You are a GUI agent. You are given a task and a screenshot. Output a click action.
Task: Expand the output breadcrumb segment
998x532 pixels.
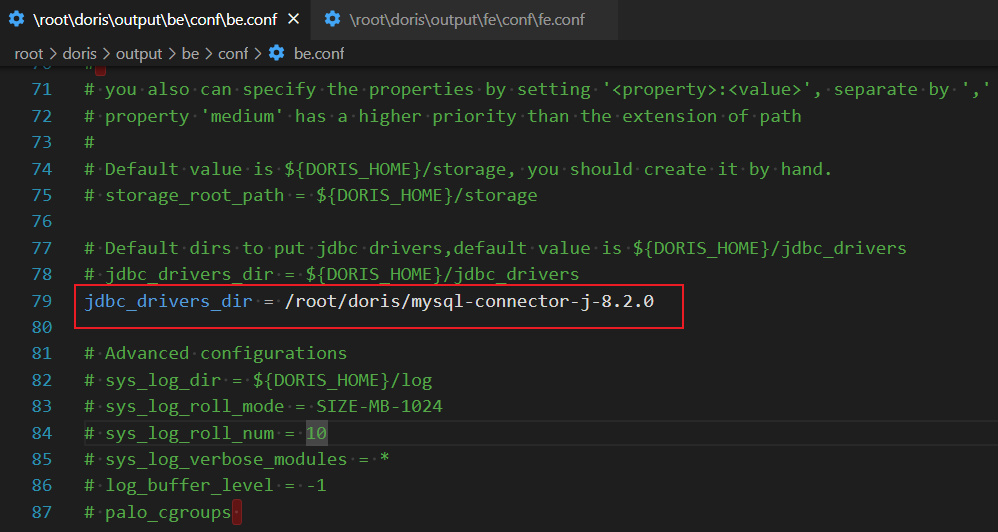(x=140, y=53)
